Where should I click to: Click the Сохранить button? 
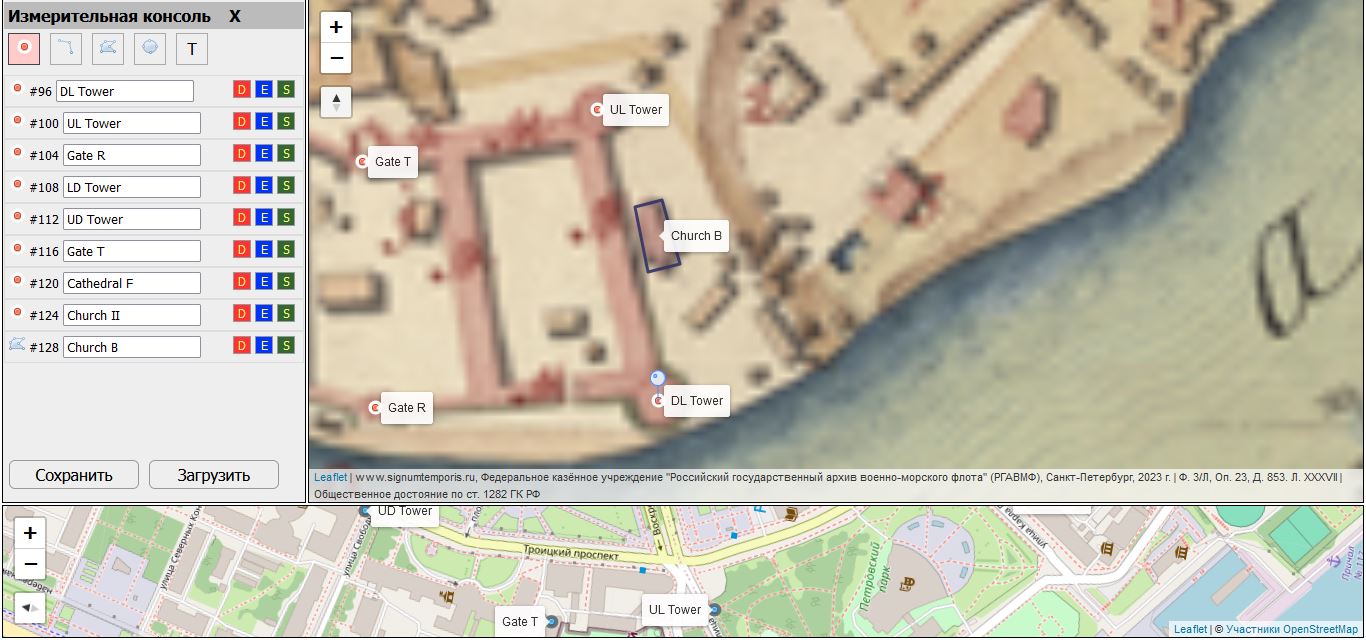point(74,475)
